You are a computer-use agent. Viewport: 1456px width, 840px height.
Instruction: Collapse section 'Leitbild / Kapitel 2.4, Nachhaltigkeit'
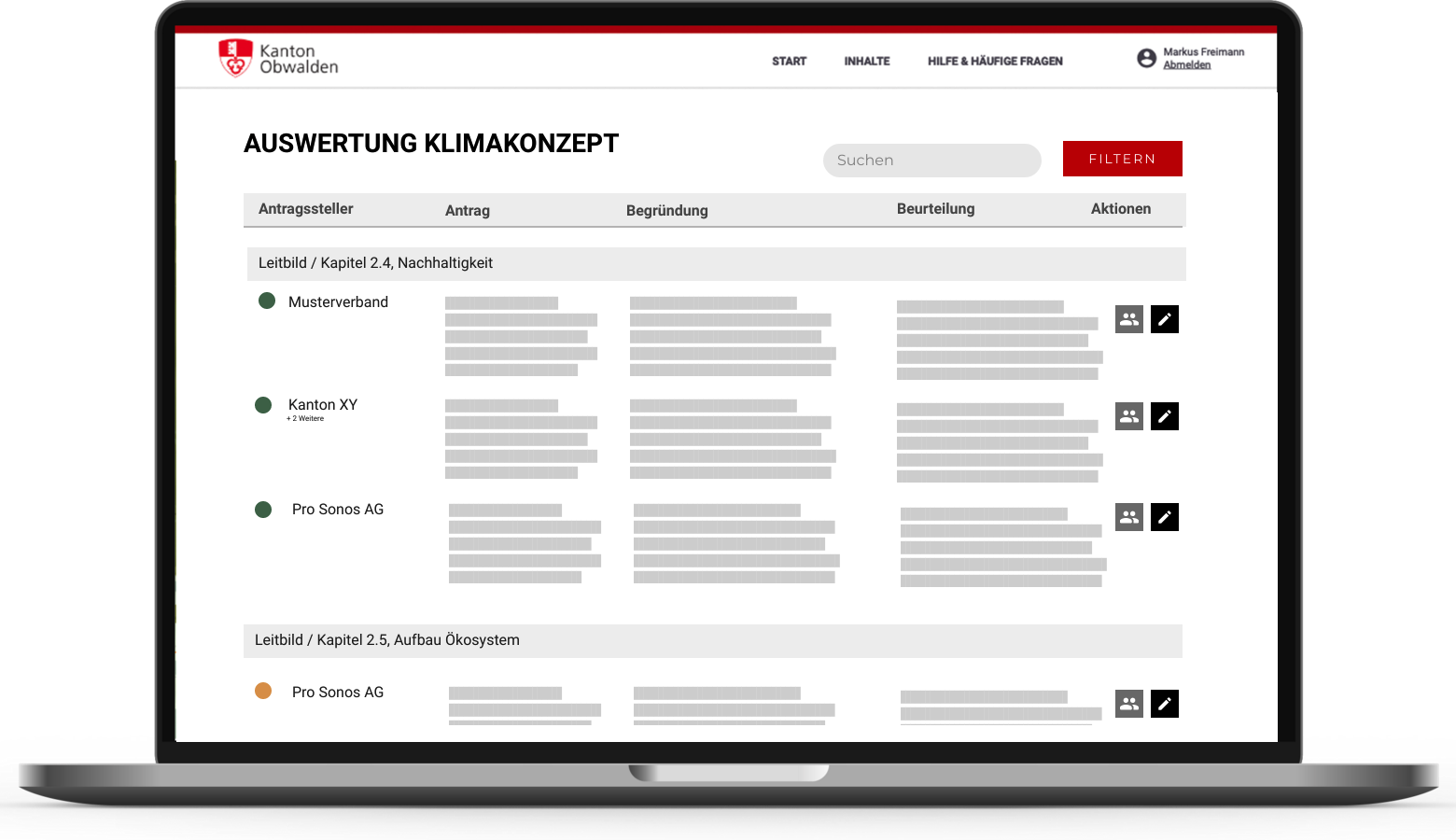(375, 263)
